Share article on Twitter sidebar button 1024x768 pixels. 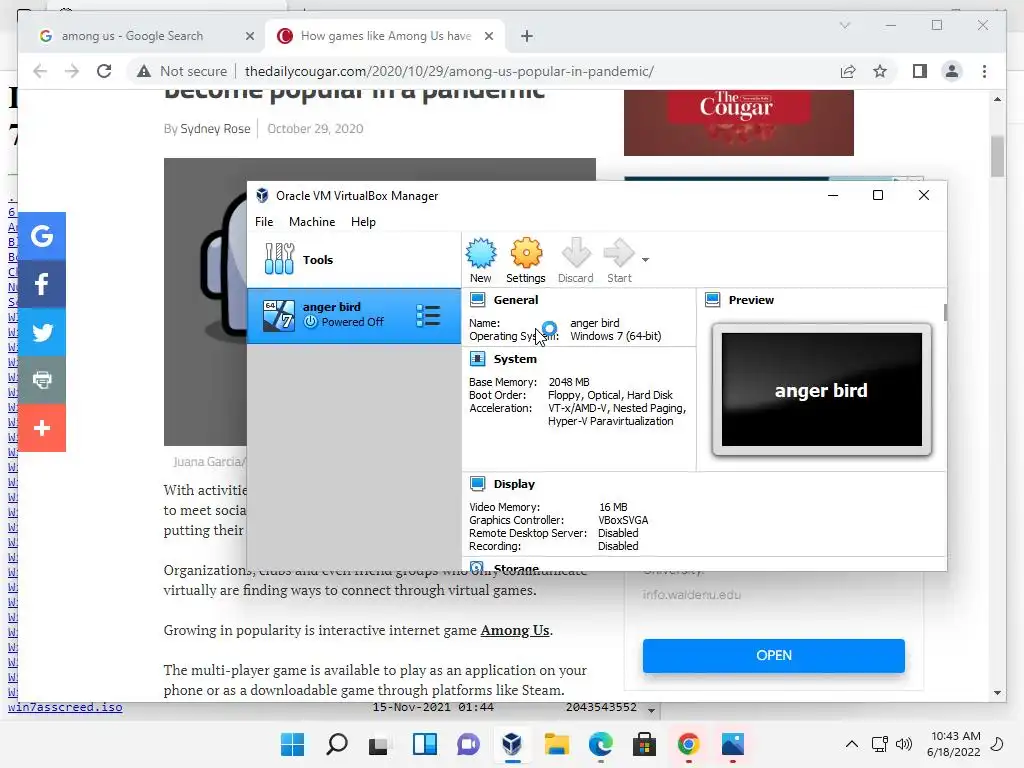[x=42, y=332]
